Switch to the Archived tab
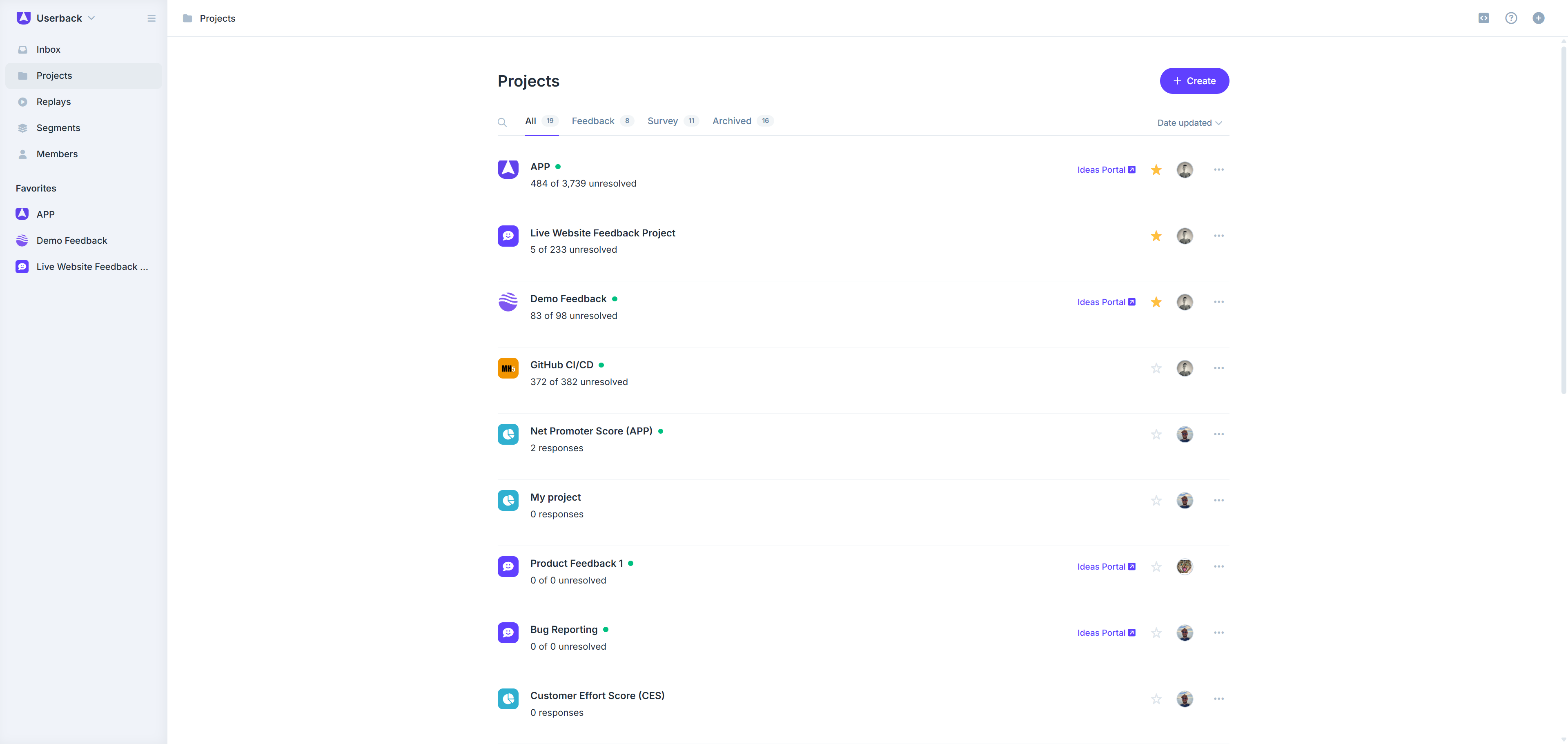The height and width of the screenshot is (744, 1568). coord(732,121)
